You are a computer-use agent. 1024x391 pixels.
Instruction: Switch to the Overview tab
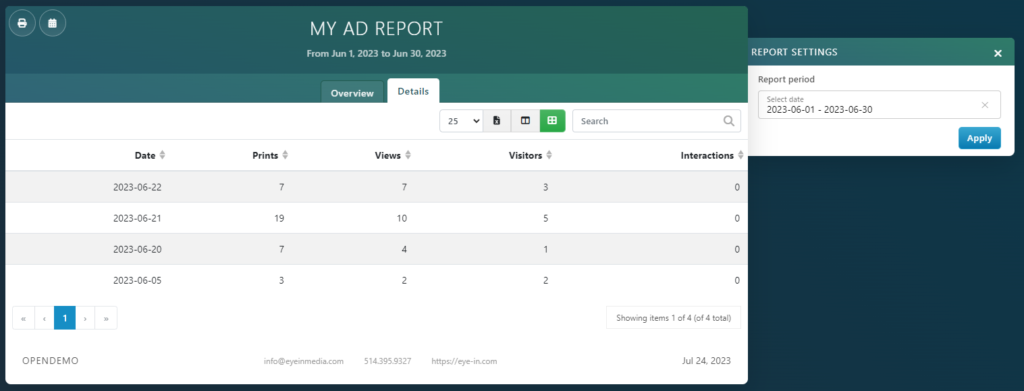[x=352, y=93]
